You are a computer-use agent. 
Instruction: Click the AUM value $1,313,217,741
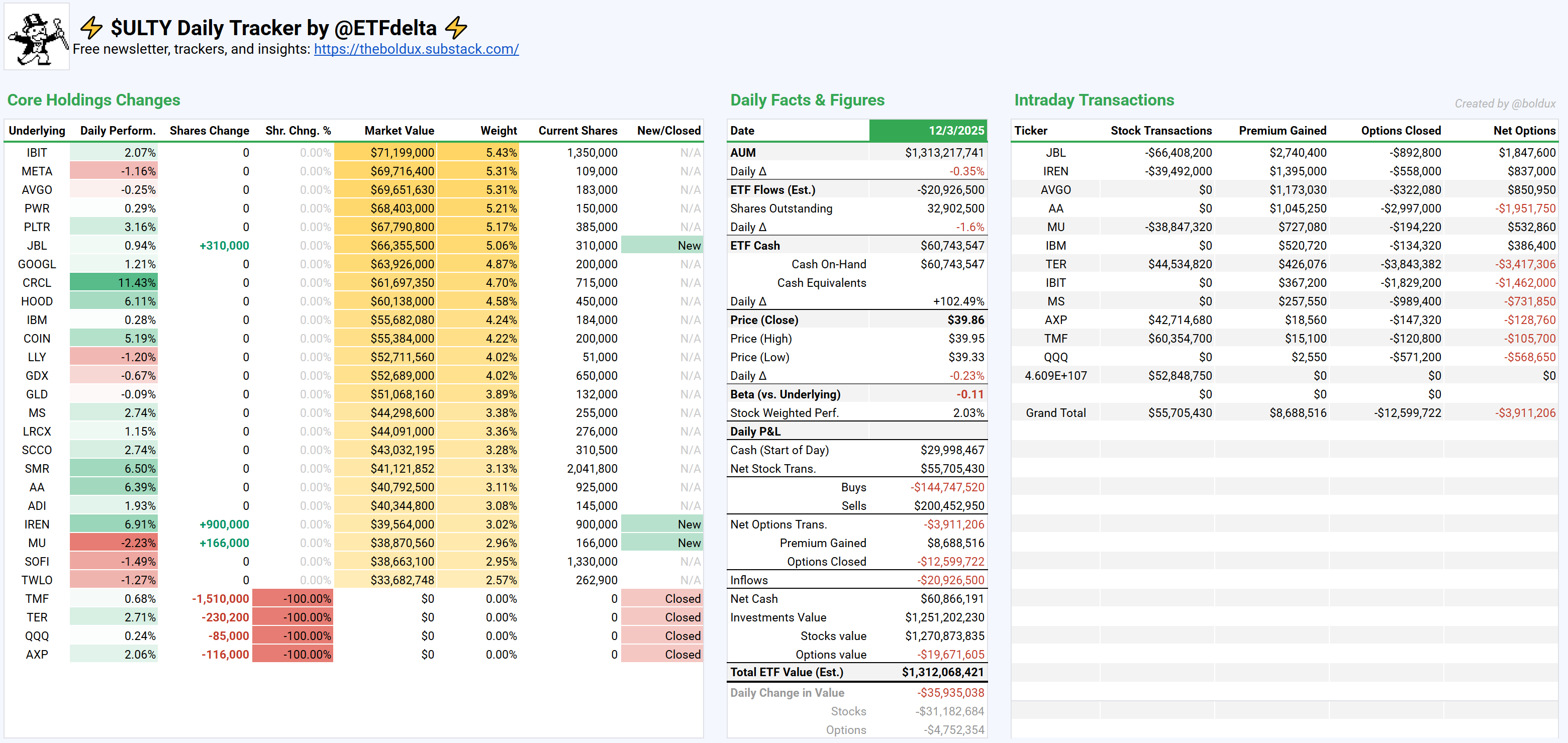(x=944, y=153)
